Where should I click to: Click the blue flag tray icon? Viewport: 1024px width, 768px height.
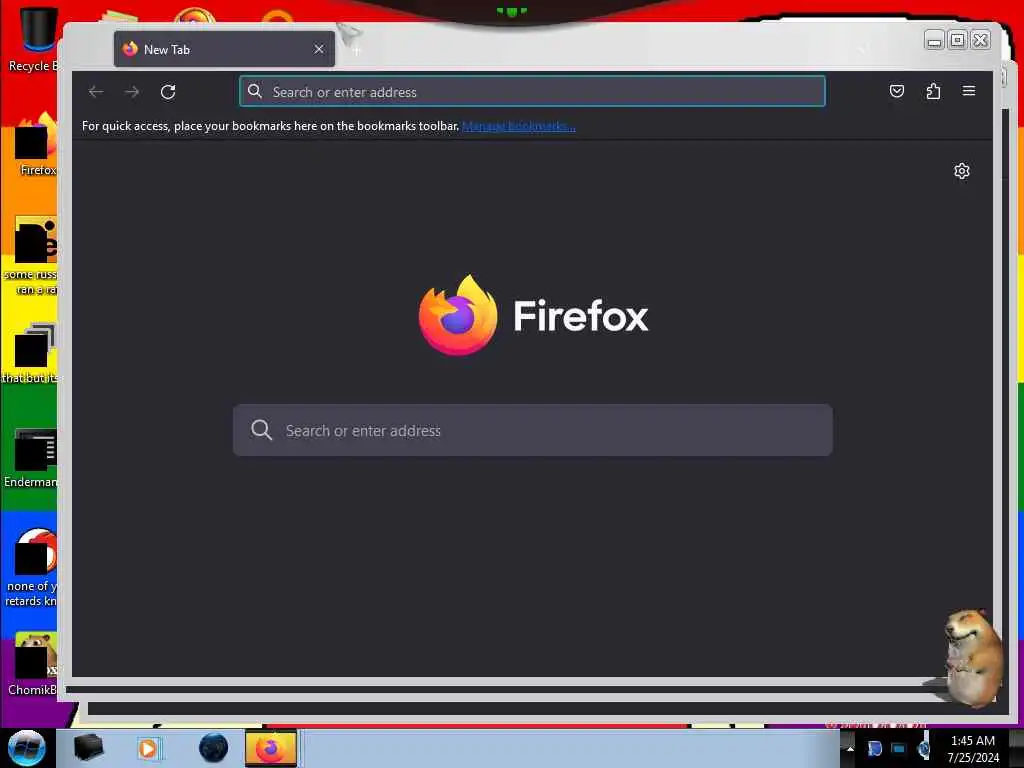874,748
